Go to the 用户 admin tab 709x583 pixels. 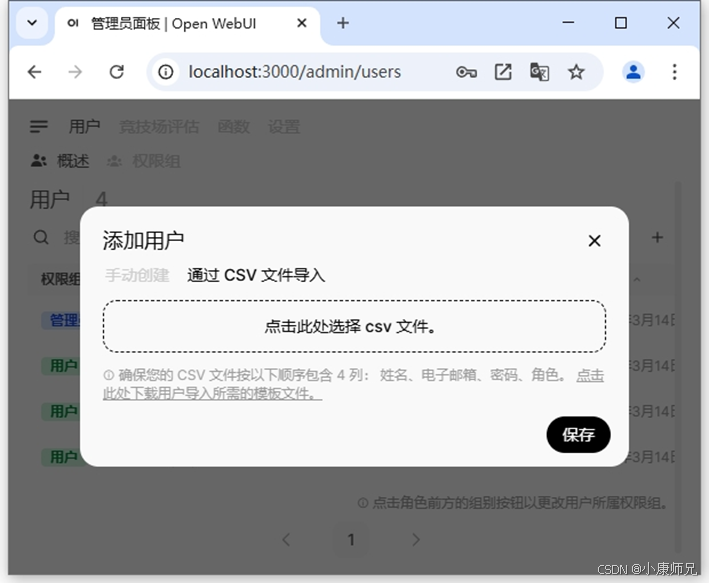[x=85, y=127]
